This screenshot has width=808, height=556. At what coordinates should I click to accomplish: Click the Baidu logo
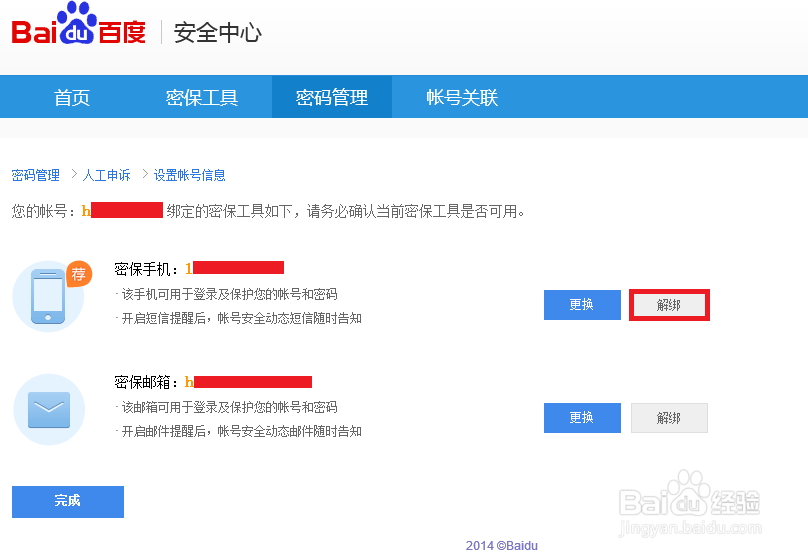[x=79, y=23]
